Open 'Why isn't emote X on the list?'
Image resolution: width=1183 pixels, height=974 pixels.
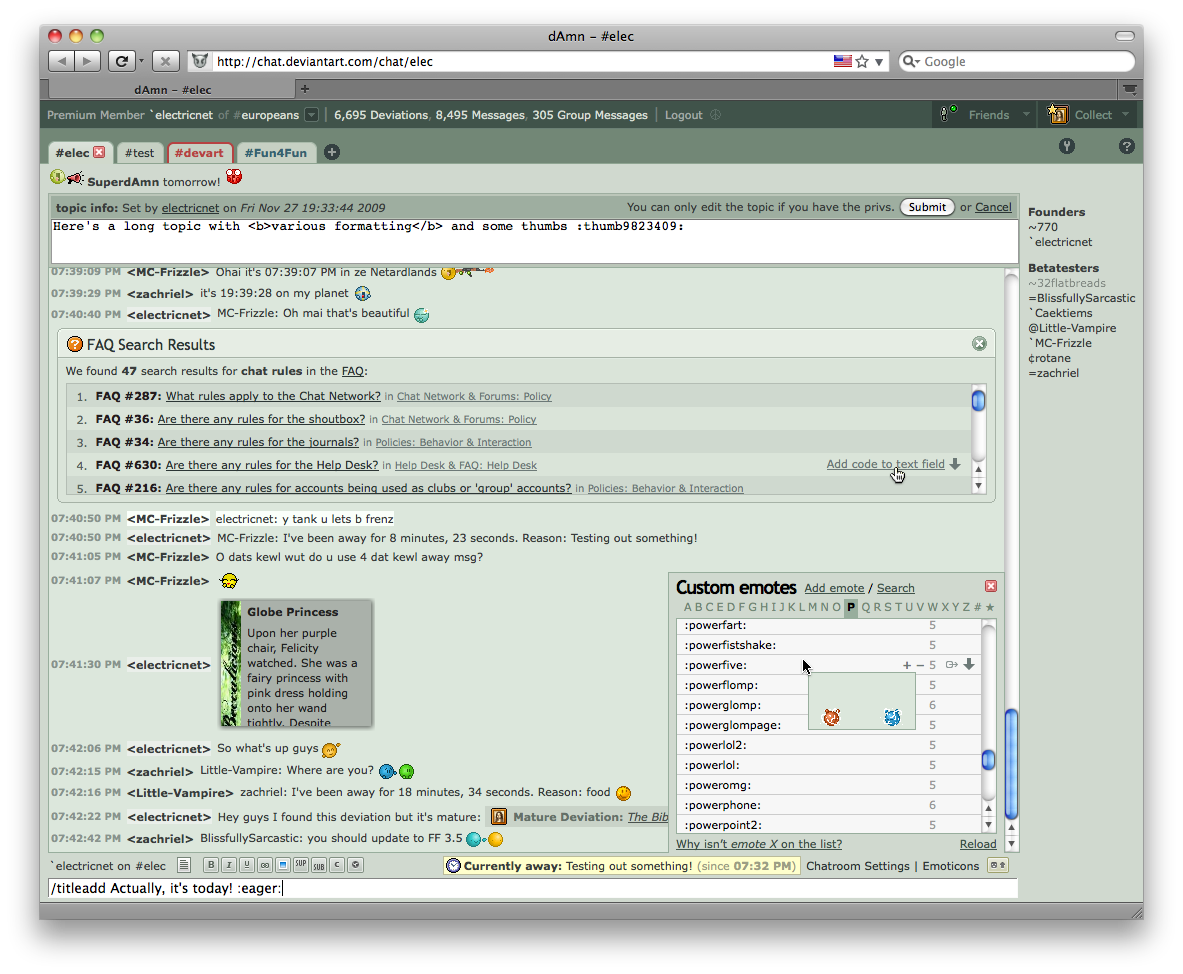coord(759,843)
